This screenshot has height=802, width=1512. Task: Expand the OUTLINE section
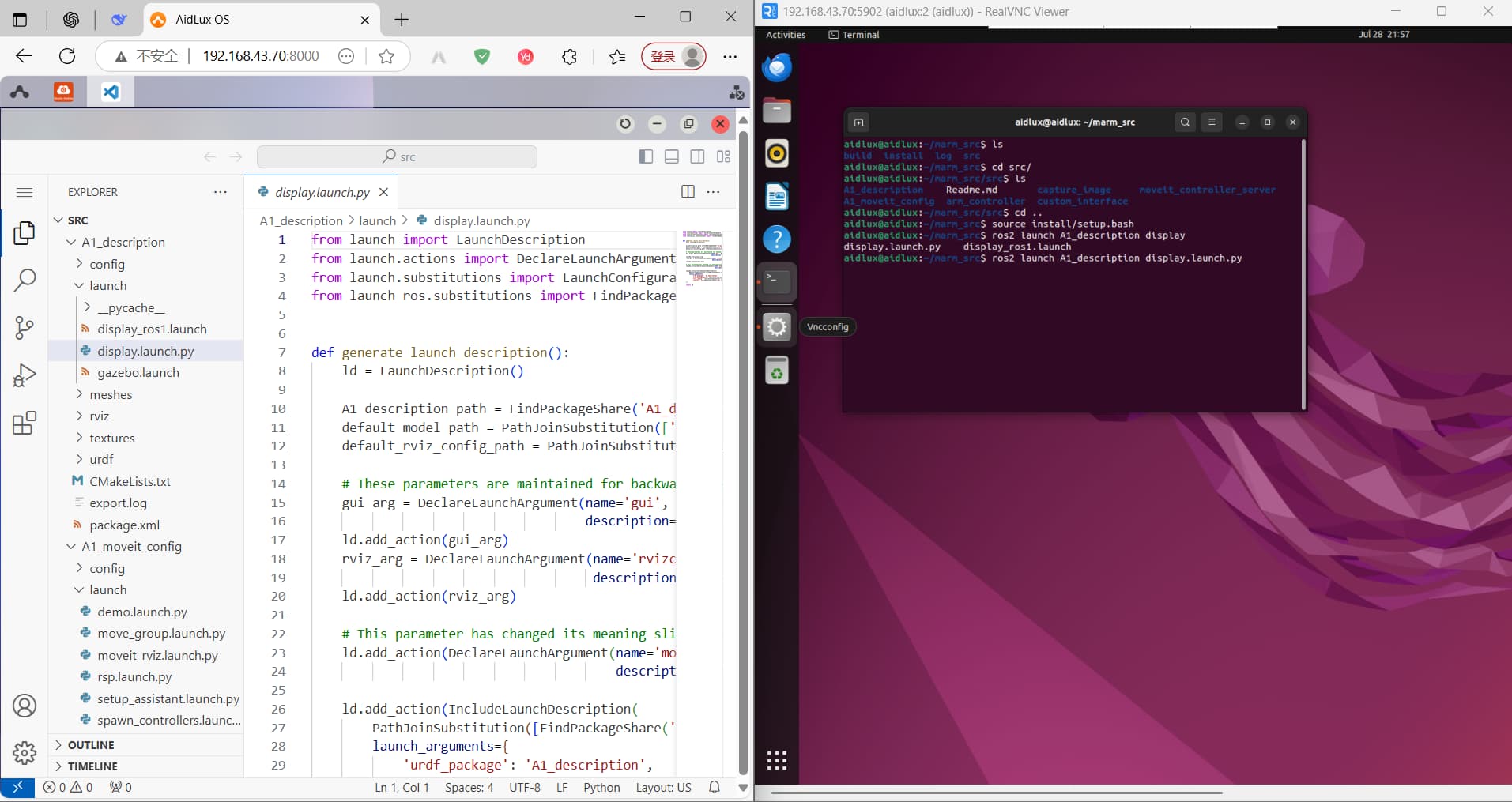91,745
